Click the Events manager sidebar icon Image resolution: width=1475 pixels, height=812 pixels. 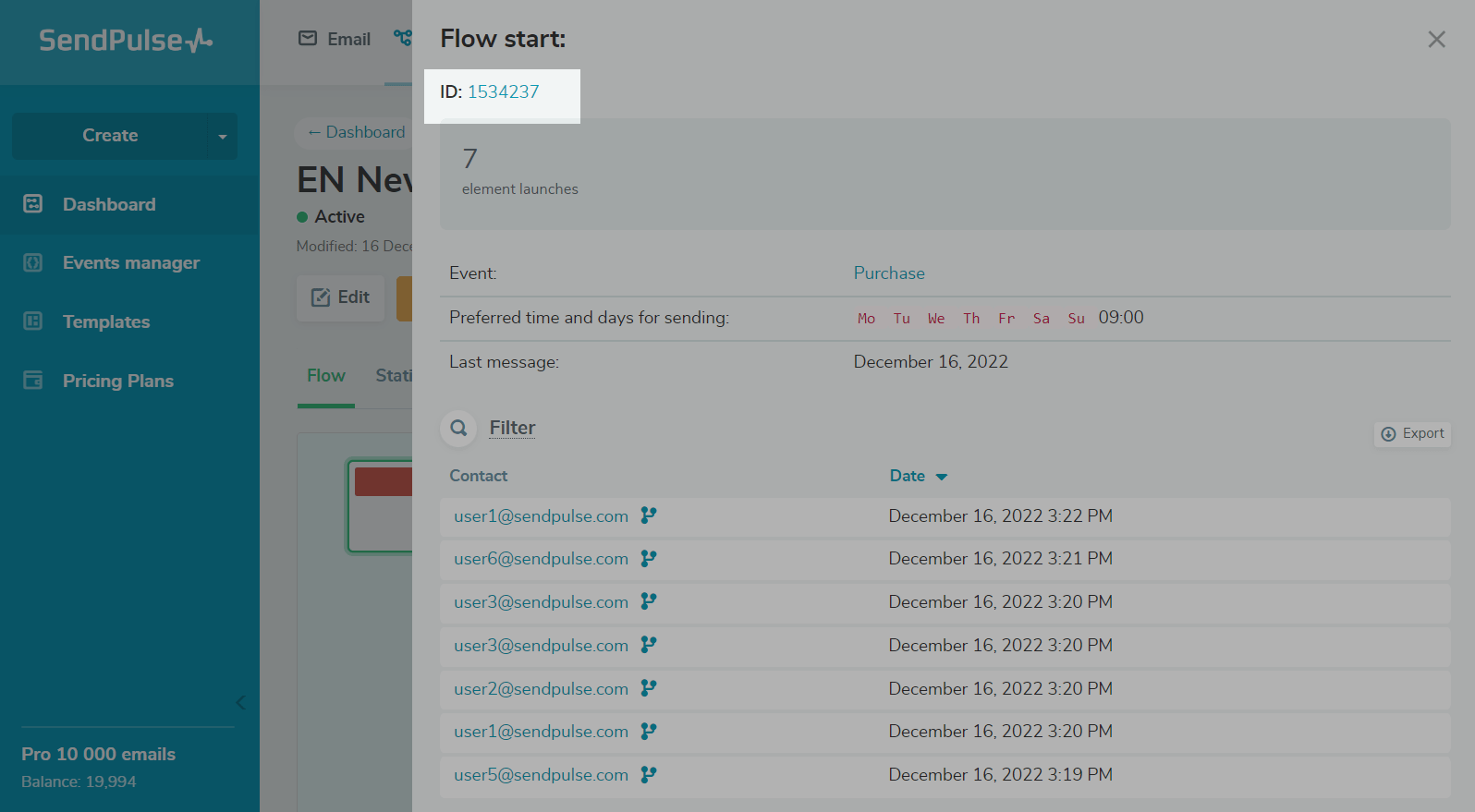tap(33, 263)
